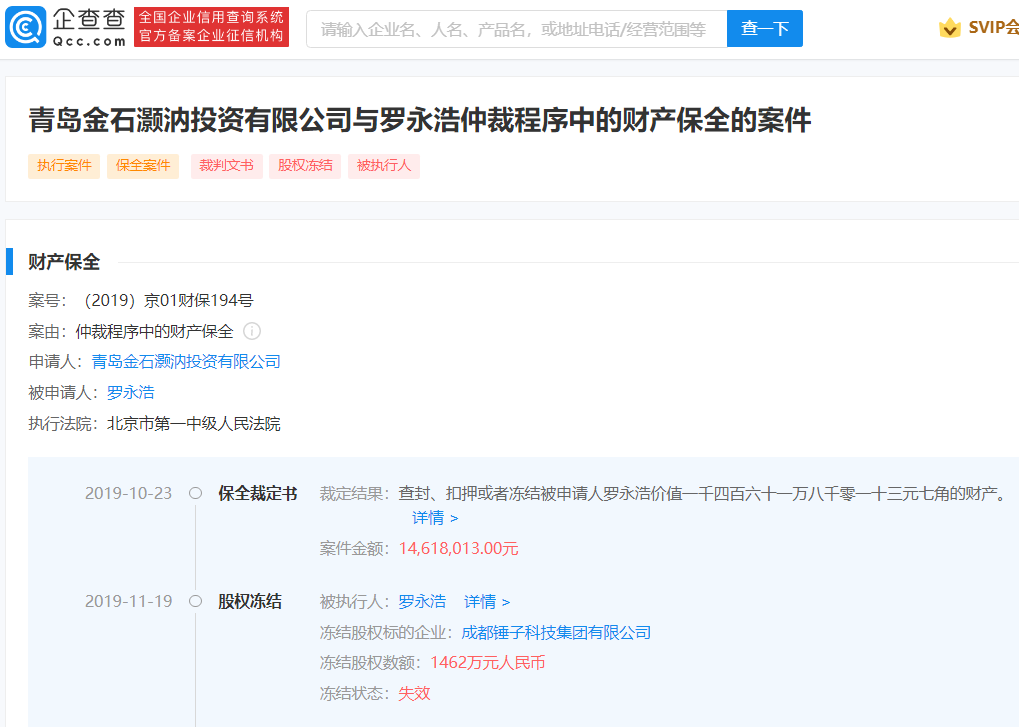Open 详情 link under 保全裁定书 result
This screenshot has height=727, width=1019.
click(435, 518)
